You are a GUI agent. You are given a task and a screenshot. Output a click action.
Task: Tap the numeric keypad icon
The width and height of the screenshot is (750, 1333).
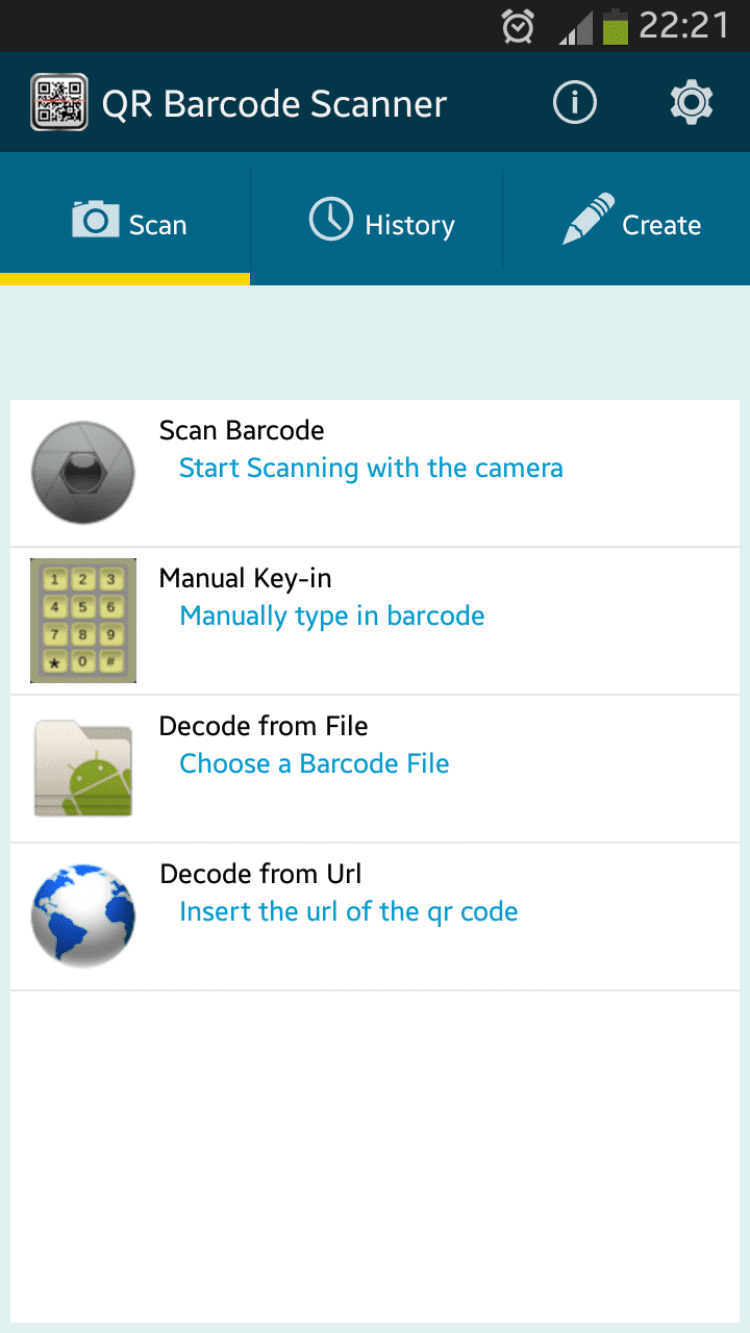[83, 620]
